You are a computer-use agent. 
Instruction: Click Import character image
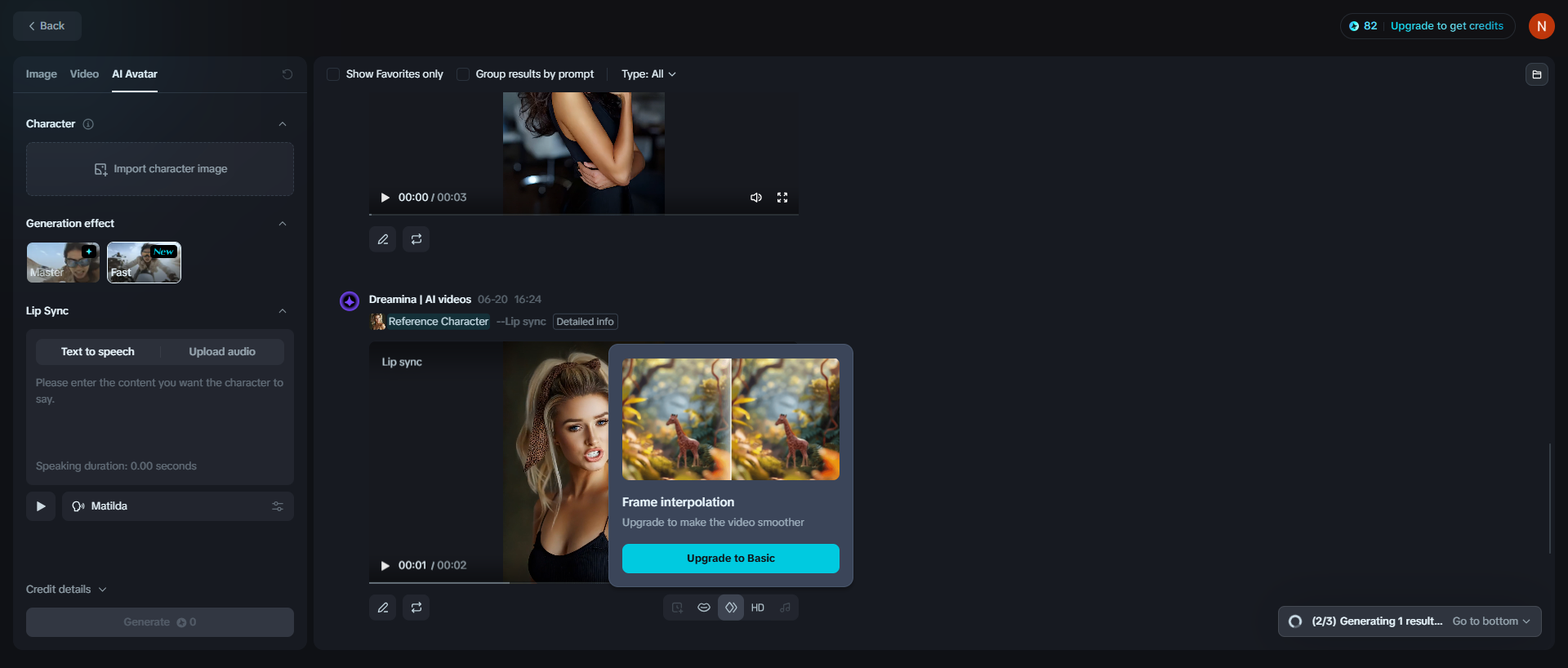[160, 169]
